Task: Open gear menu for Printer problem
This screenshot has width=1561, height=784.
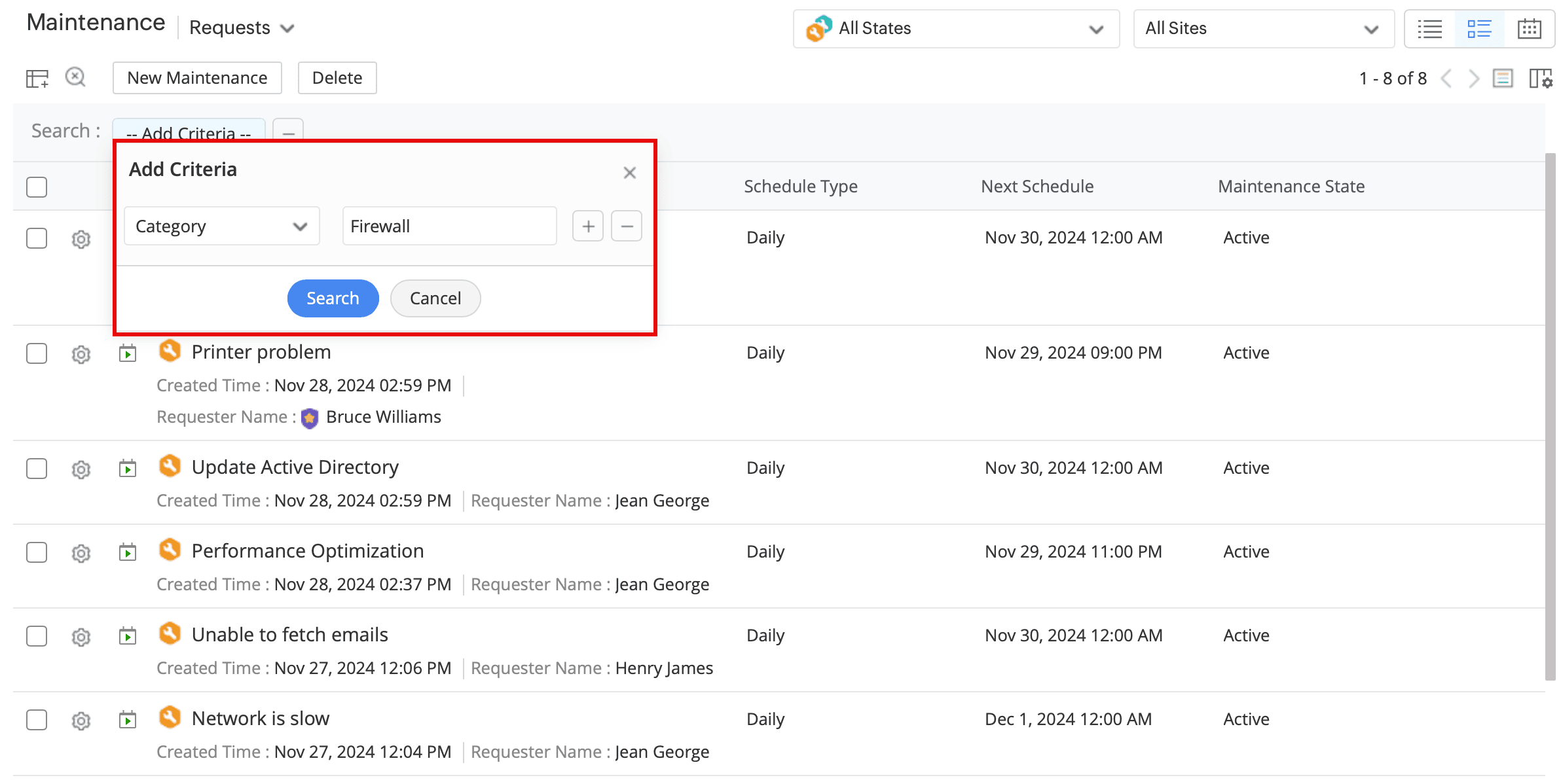Action: tap(81, 355)
